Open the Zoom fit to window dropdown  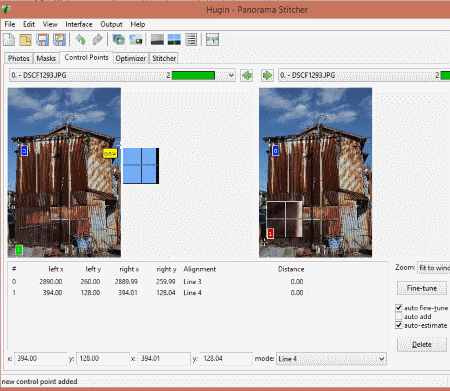(434, 268)
